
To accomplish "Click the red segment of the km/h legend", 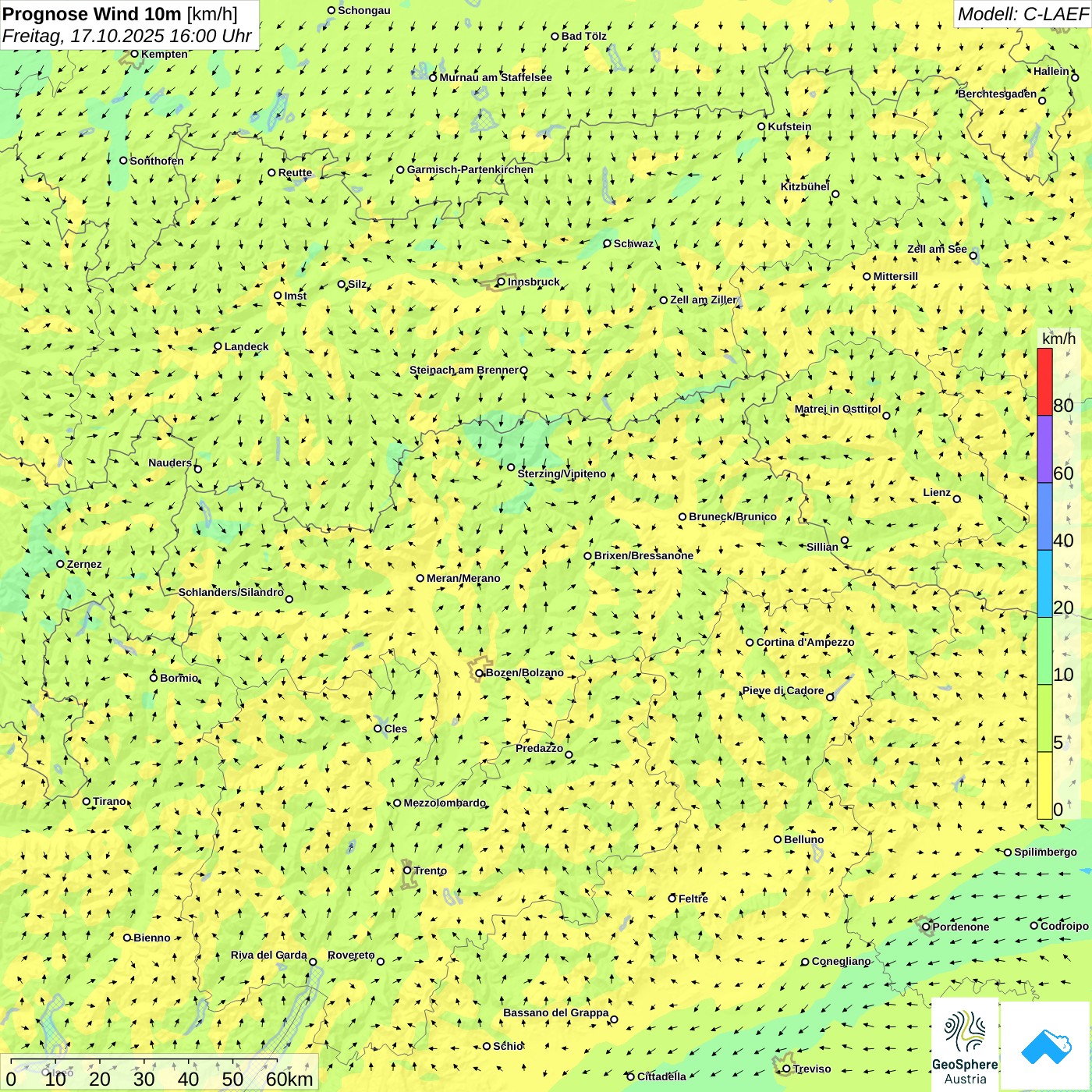I will (x=1044, y=381).
